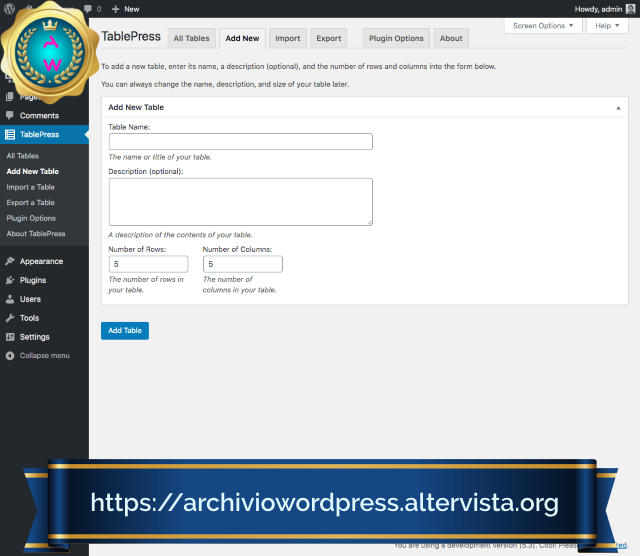
Task: Select Add New Table in sidebar submenu
Action: click(x=33, y=171)
